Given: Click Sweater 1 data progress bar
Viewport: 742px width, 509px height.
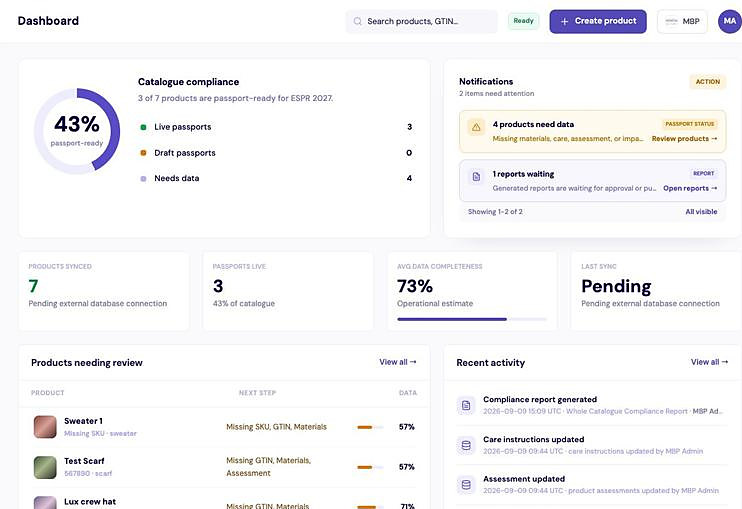Looking at the screenshot, I should (x=371, y=427).
